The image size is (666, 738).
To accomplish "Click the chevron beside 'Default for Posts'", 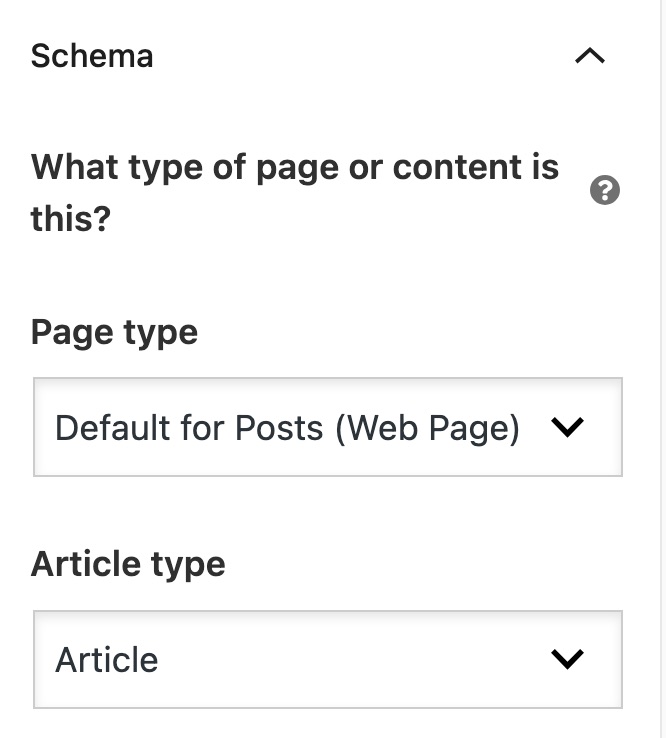I will (567, 427).
